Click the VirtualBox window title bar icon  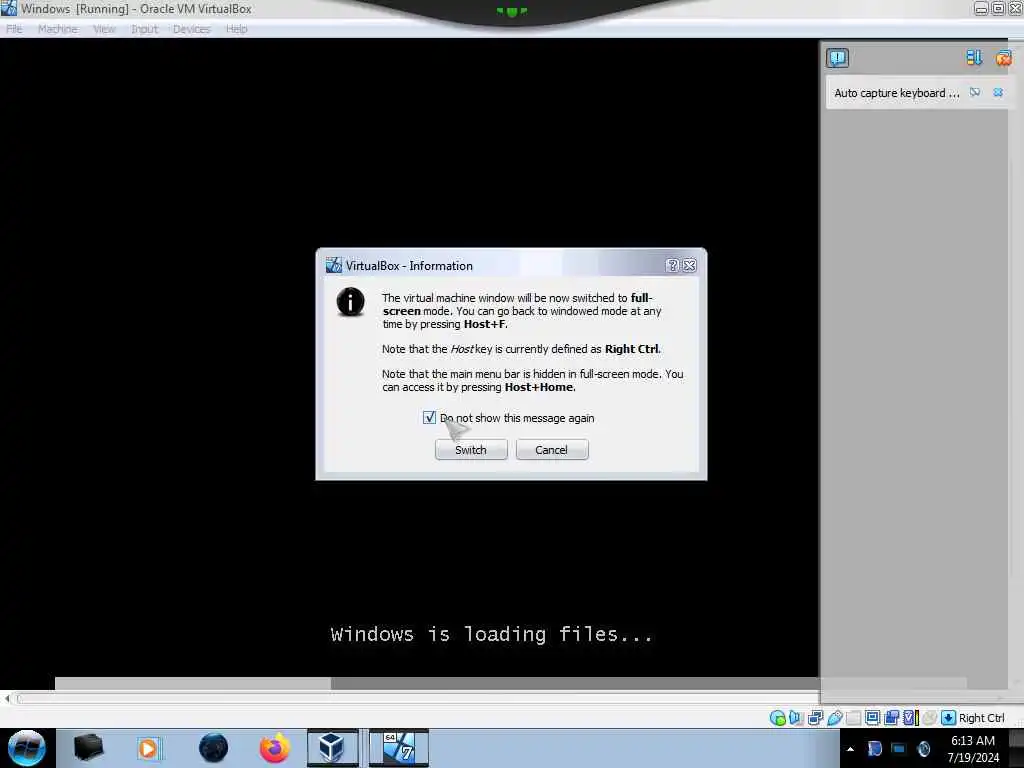tap(9, 8)
